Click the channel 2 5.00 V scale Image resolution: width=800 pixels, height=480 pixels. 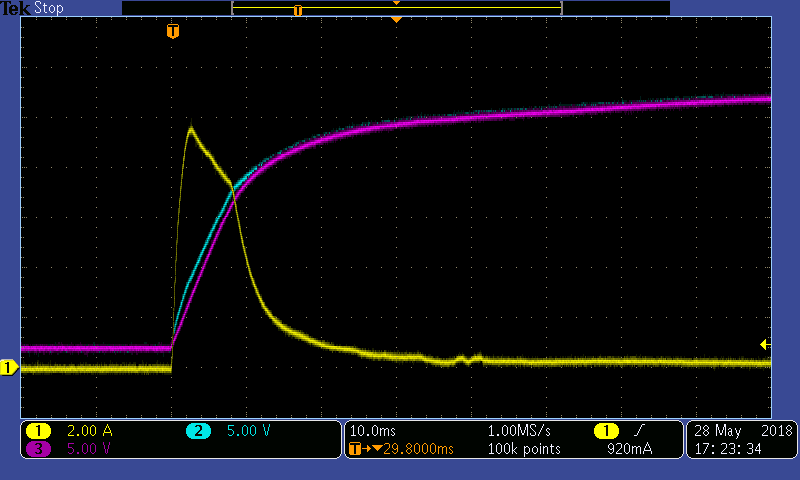(248, 431)
